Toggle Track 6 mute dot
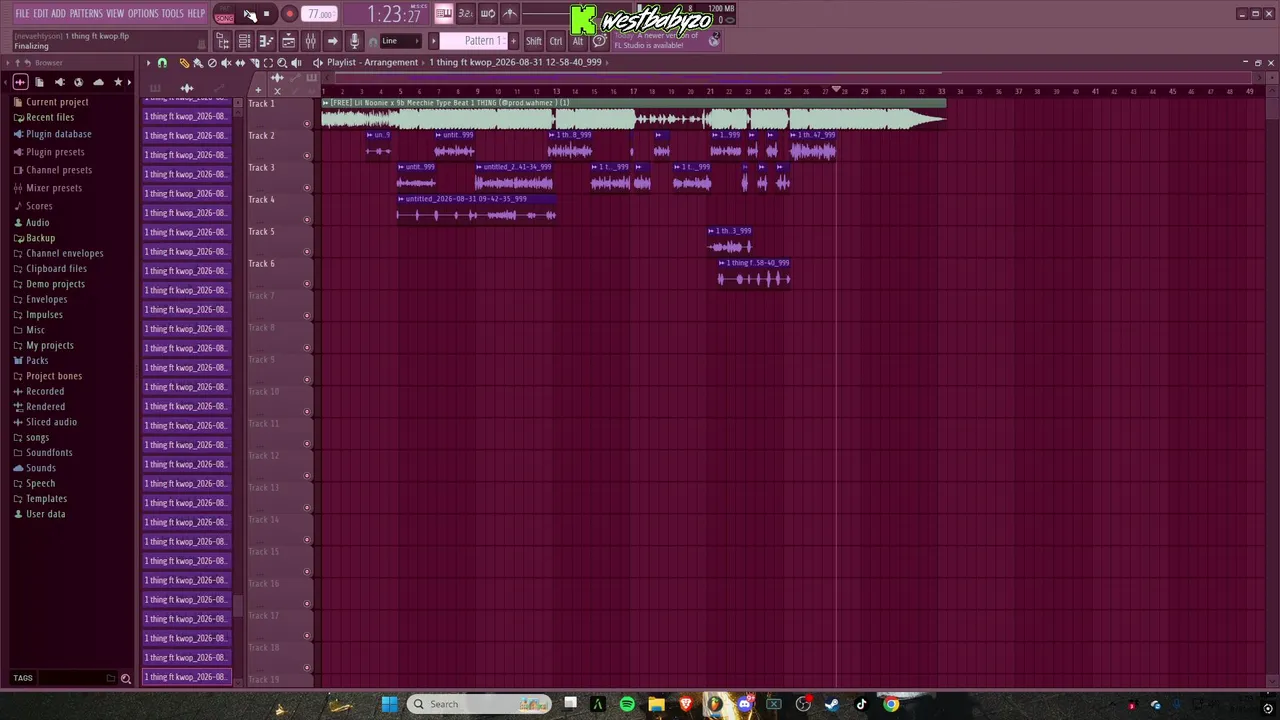 tap(307, 283)
